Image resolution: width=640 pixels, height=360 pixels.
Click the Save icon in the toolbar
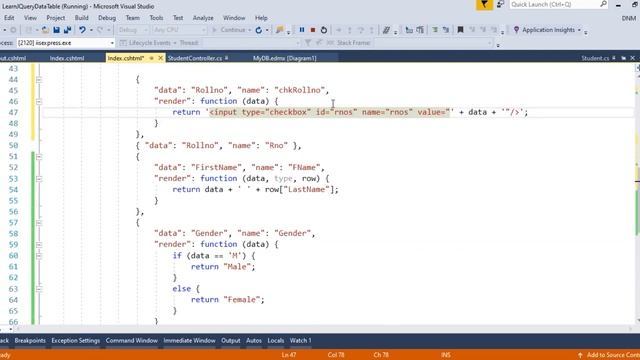click(56, 30)
